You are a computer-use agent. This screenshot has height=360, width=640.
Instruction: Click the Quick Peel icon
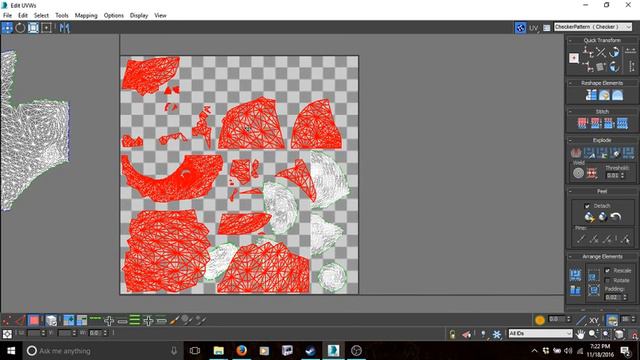pyautogui.click(x=589, y=217)
